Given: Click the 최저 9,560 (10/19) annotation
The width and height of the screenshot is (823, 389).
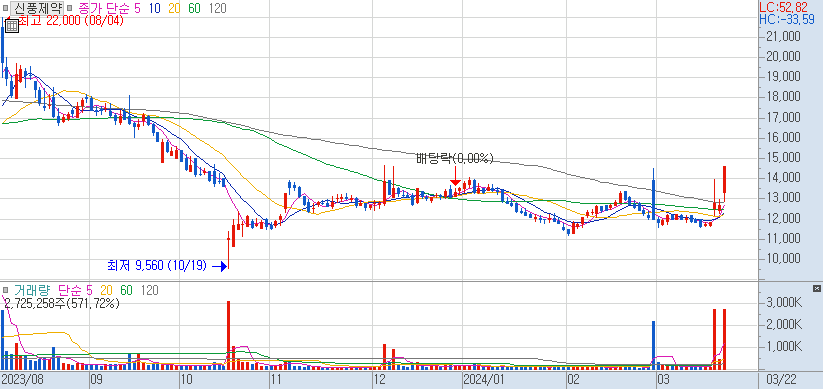Looking at the screenshot, I should (157, 267).
